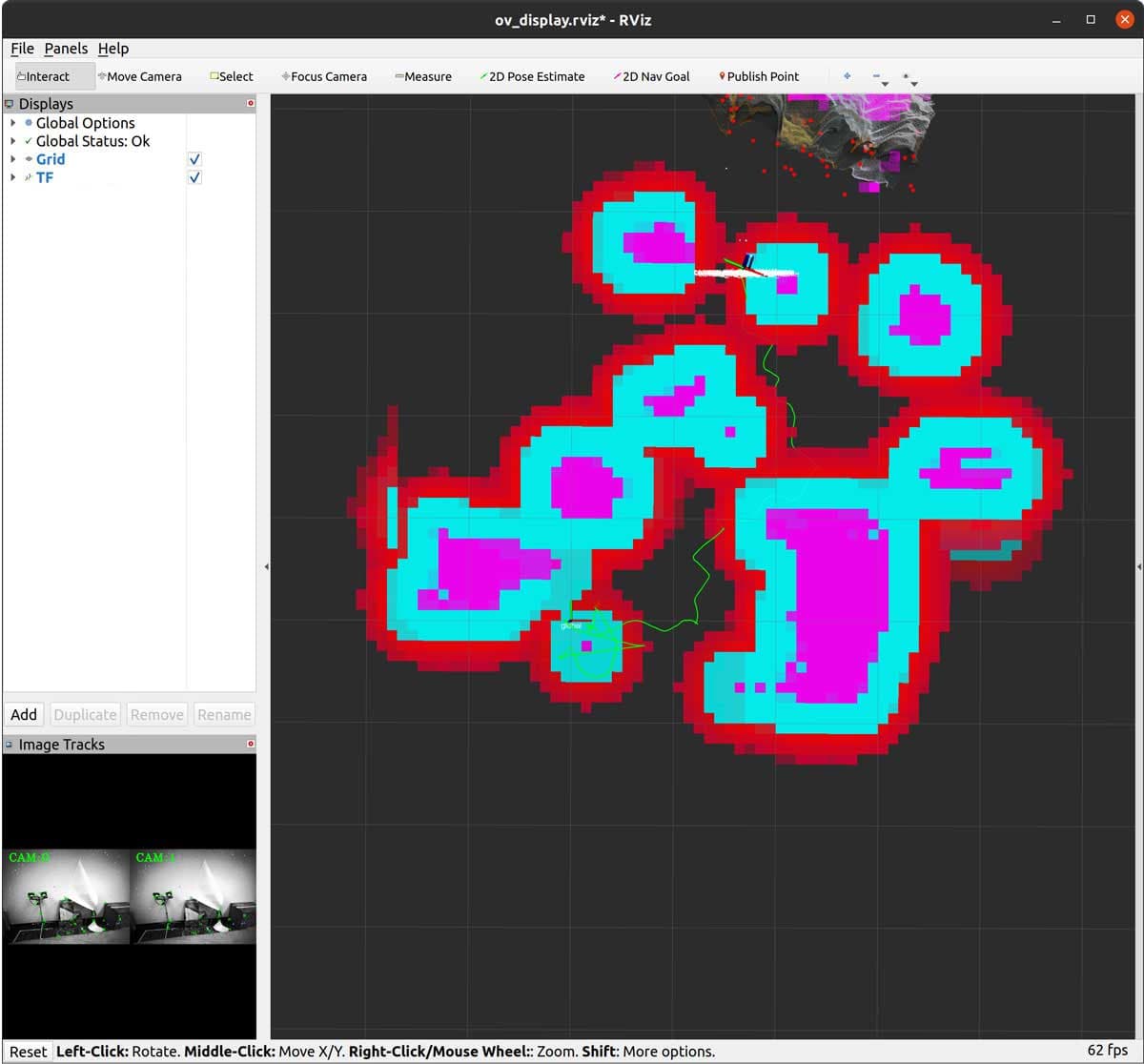Viewport: 1144px width, 1064px height.
Task: Activate the Publish Point tool
Action: coord(763,76)
